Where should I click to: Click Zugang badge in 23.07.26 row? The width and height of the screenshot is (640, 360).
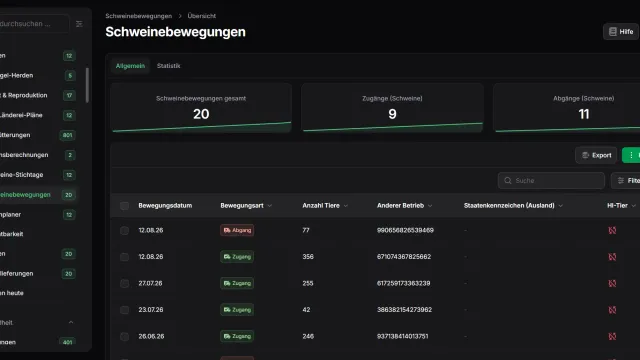pyautogui.click(x=237, y=310)
